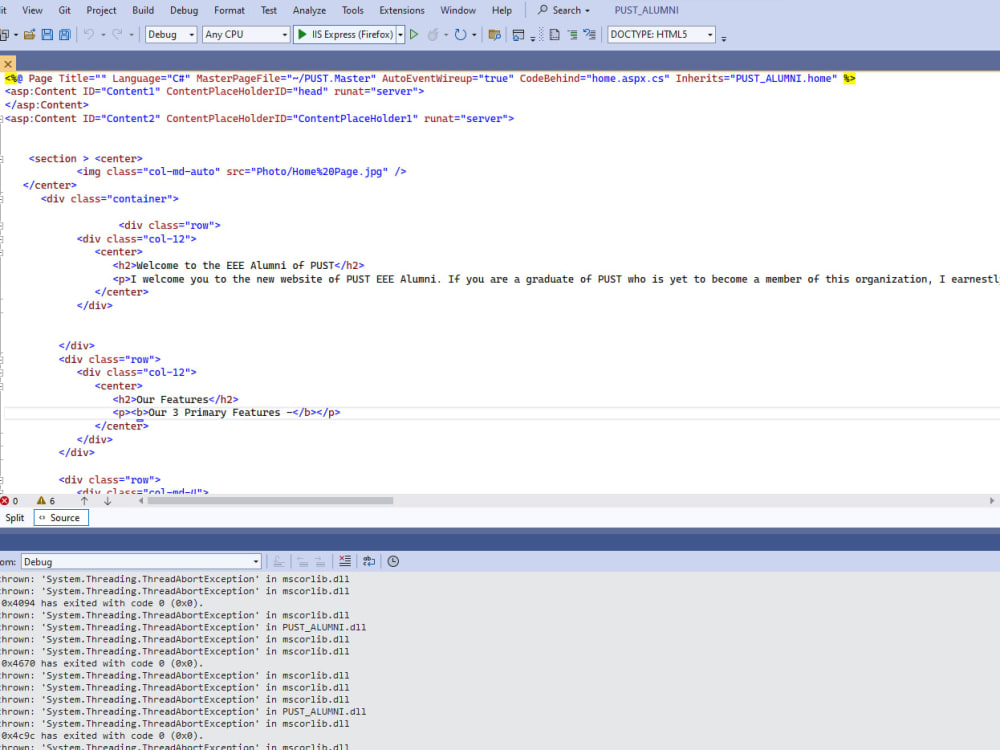The height and width of the screenshot is (750, 1000).
Task: Click 'Our 3 Primary Features' code line
Action: coord(226,413)
